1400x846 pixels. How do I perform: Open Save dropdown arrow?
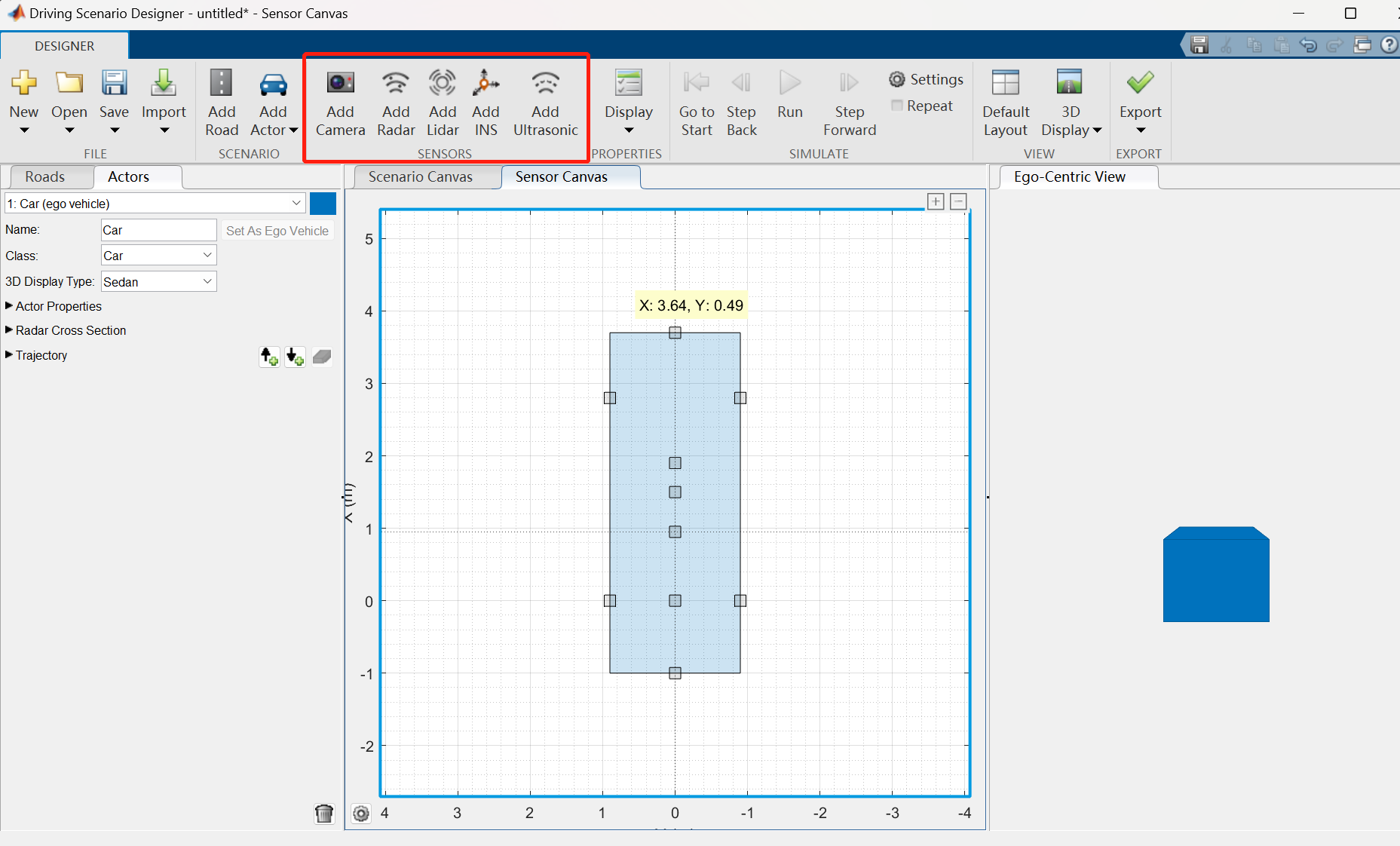point(115,130)
